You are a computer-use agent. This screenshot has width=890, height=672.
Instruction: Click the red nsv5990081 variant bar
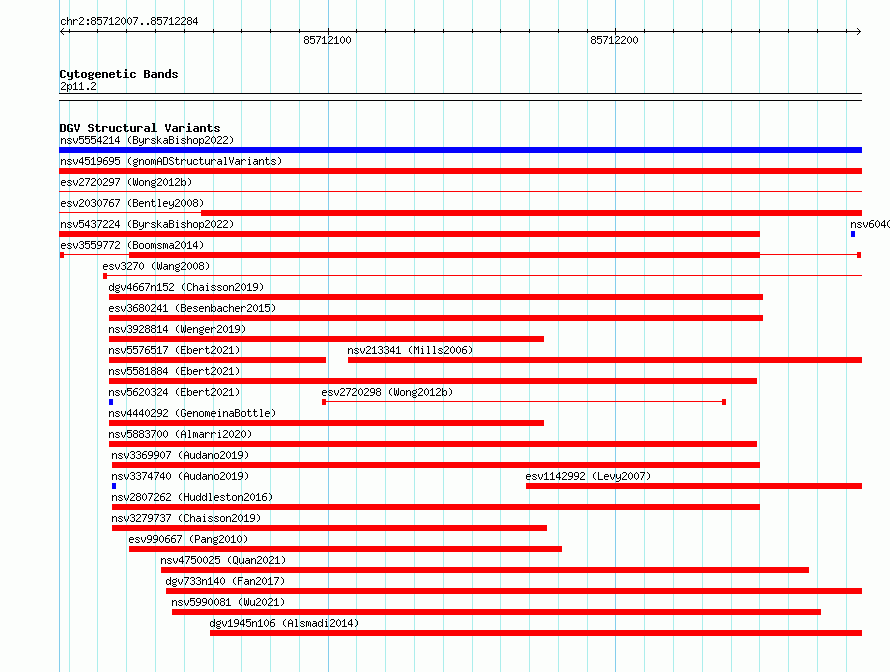tap(496, 612)
